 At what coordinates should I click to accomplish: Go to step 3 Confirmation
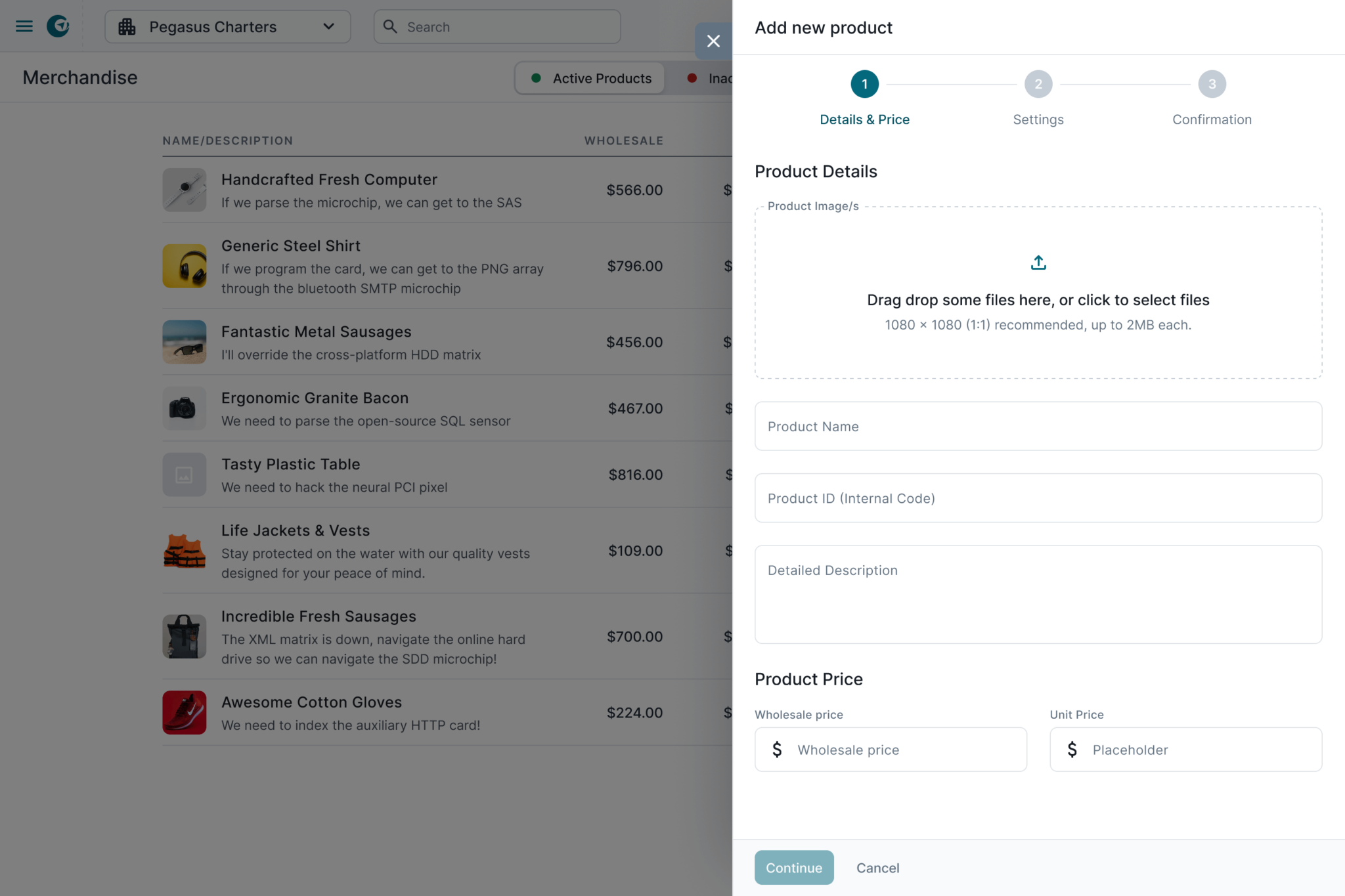click(x=1212, y=84)
